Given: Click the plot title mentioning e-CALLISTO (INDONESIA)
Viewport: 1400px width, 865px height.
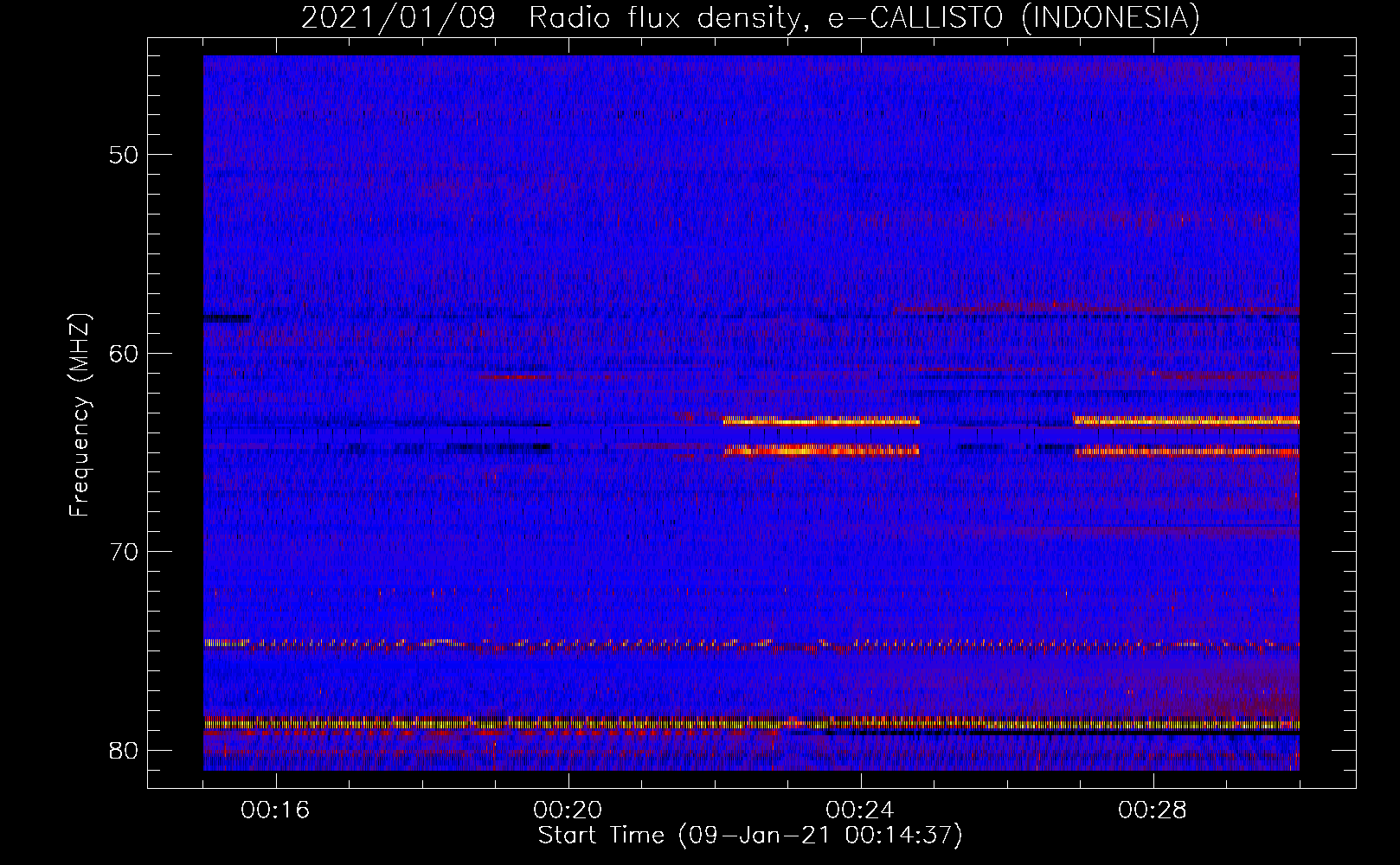Looking at the screenshot, I should [x=750, y=17].
